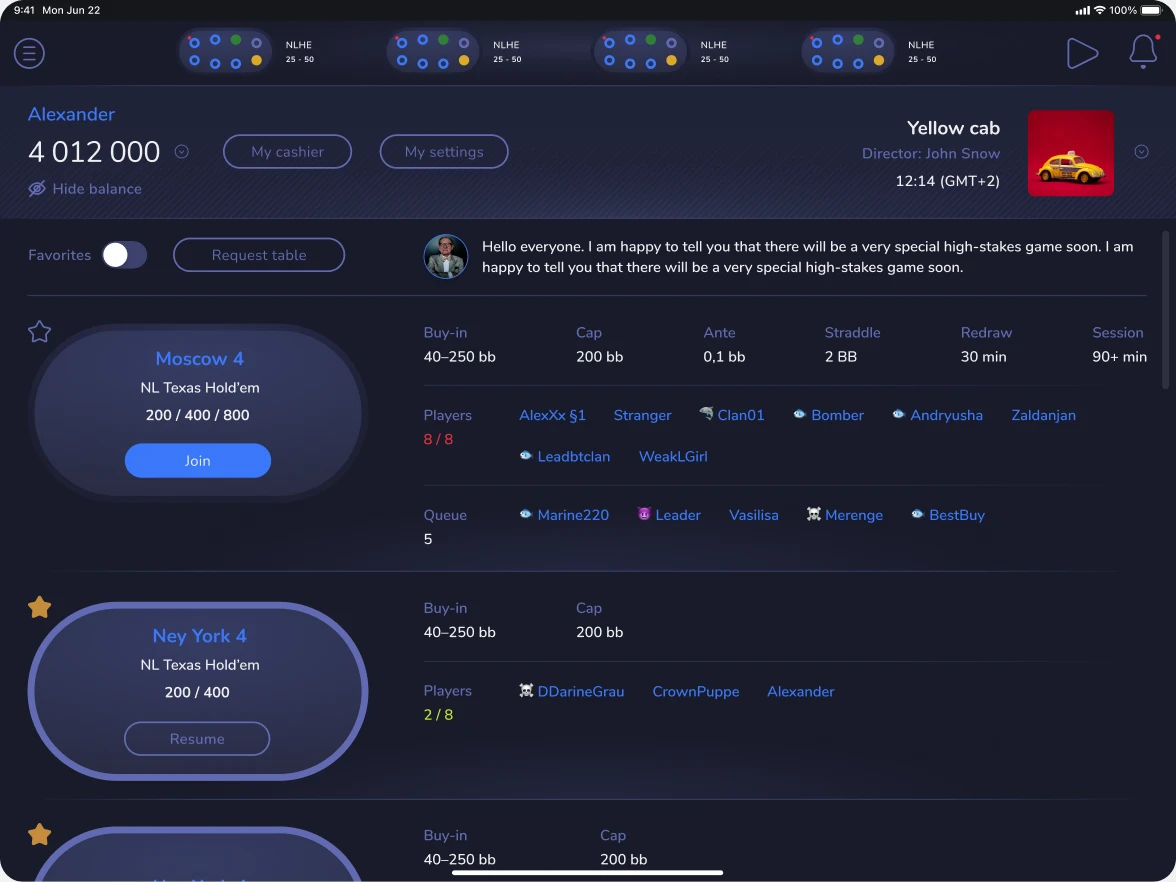Click the Wi-Fi icon in status bar
This screenshot has height=882, width=1176.
pos(1100,10)
